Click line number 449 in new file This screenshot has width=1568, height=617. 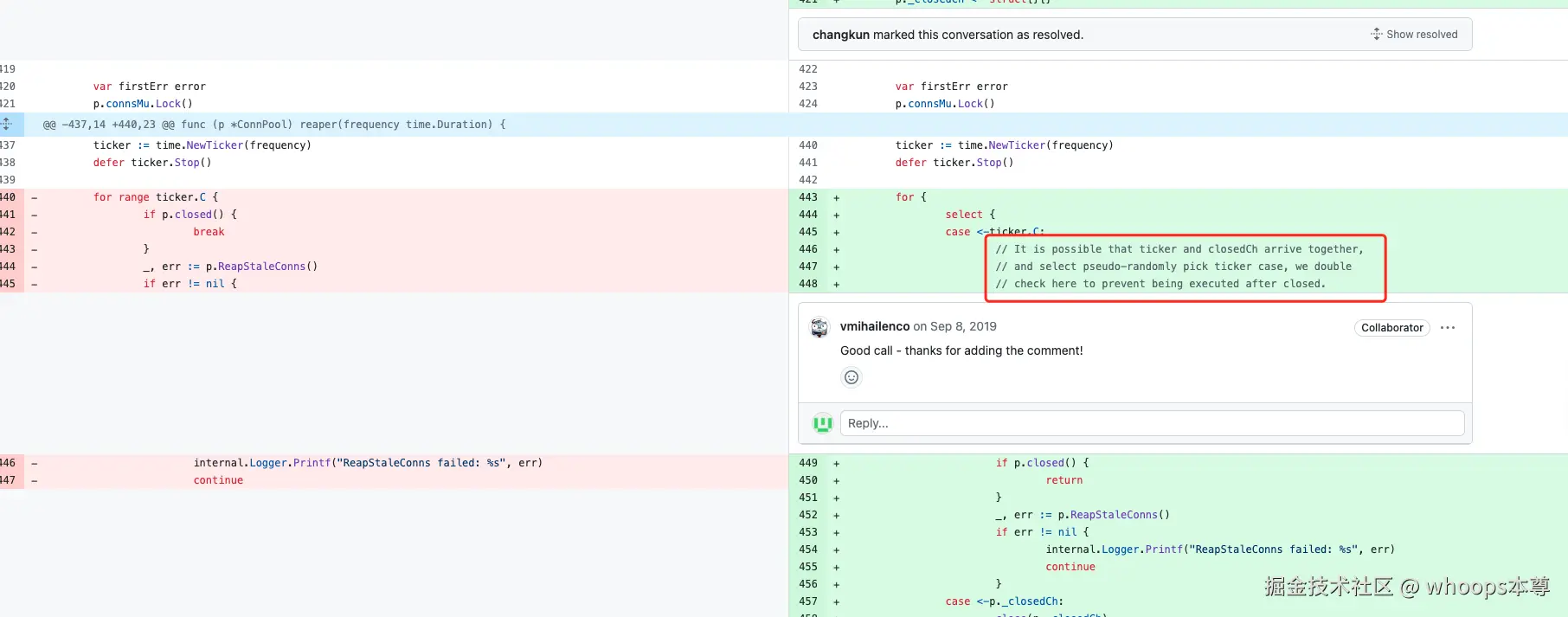808,463
